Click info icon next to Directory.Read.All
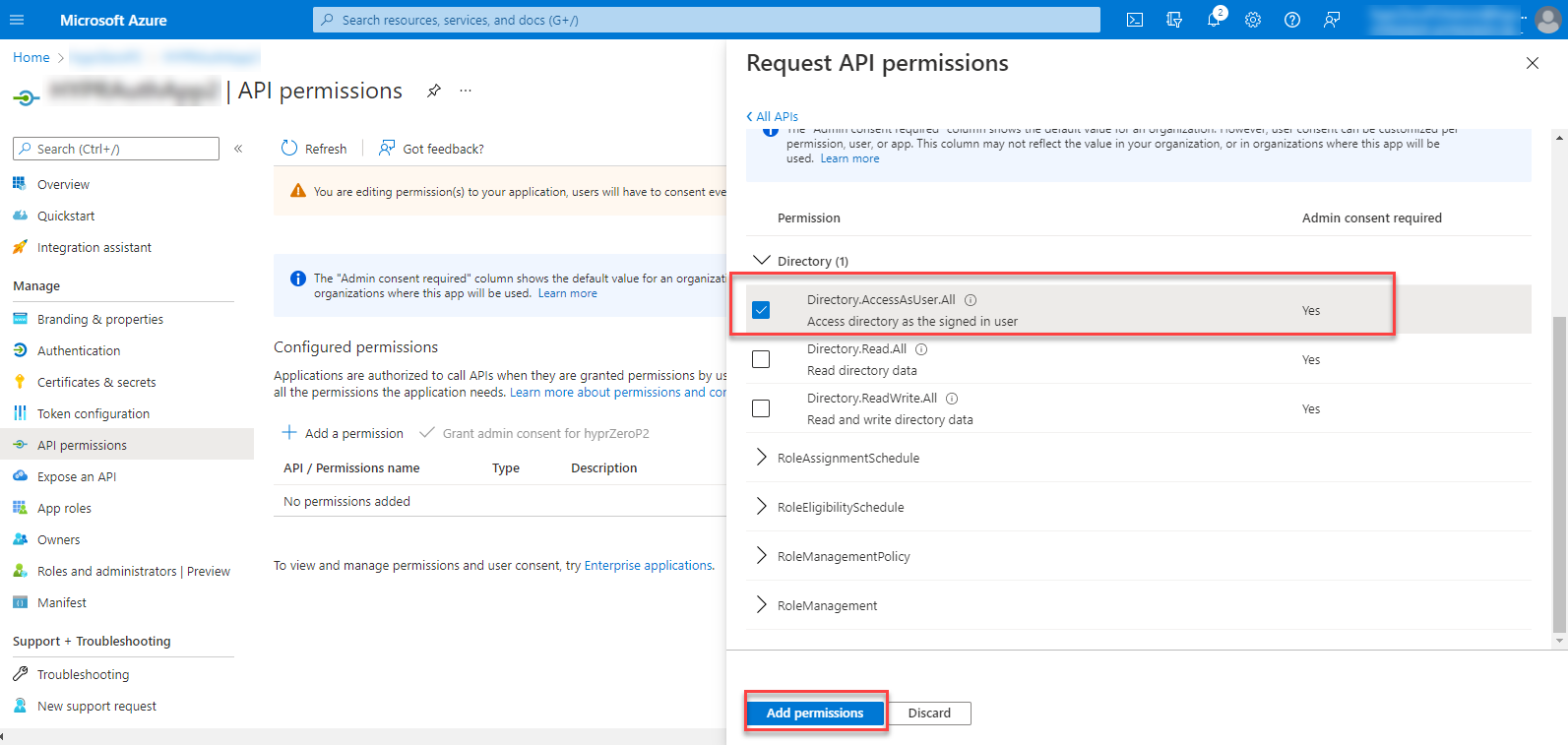Image resolution: width=1568 pixels, height=745 pixels. (x=921, y=349)
